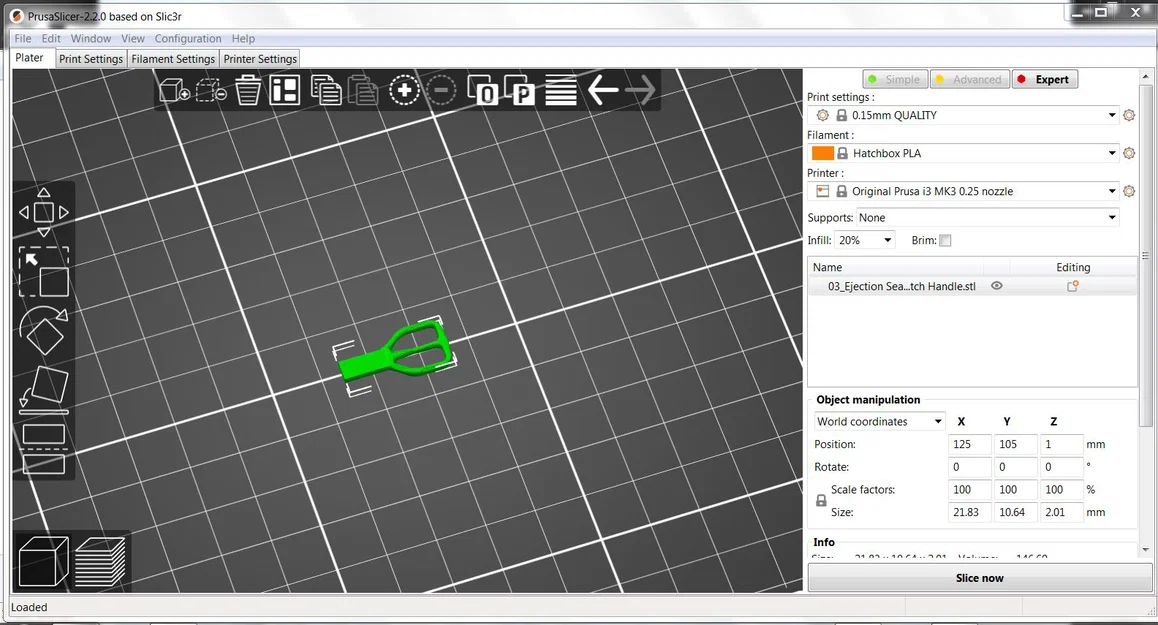Switch to the Printer Settings tab
Screen dimensions: 1158x625
point(260,58)
